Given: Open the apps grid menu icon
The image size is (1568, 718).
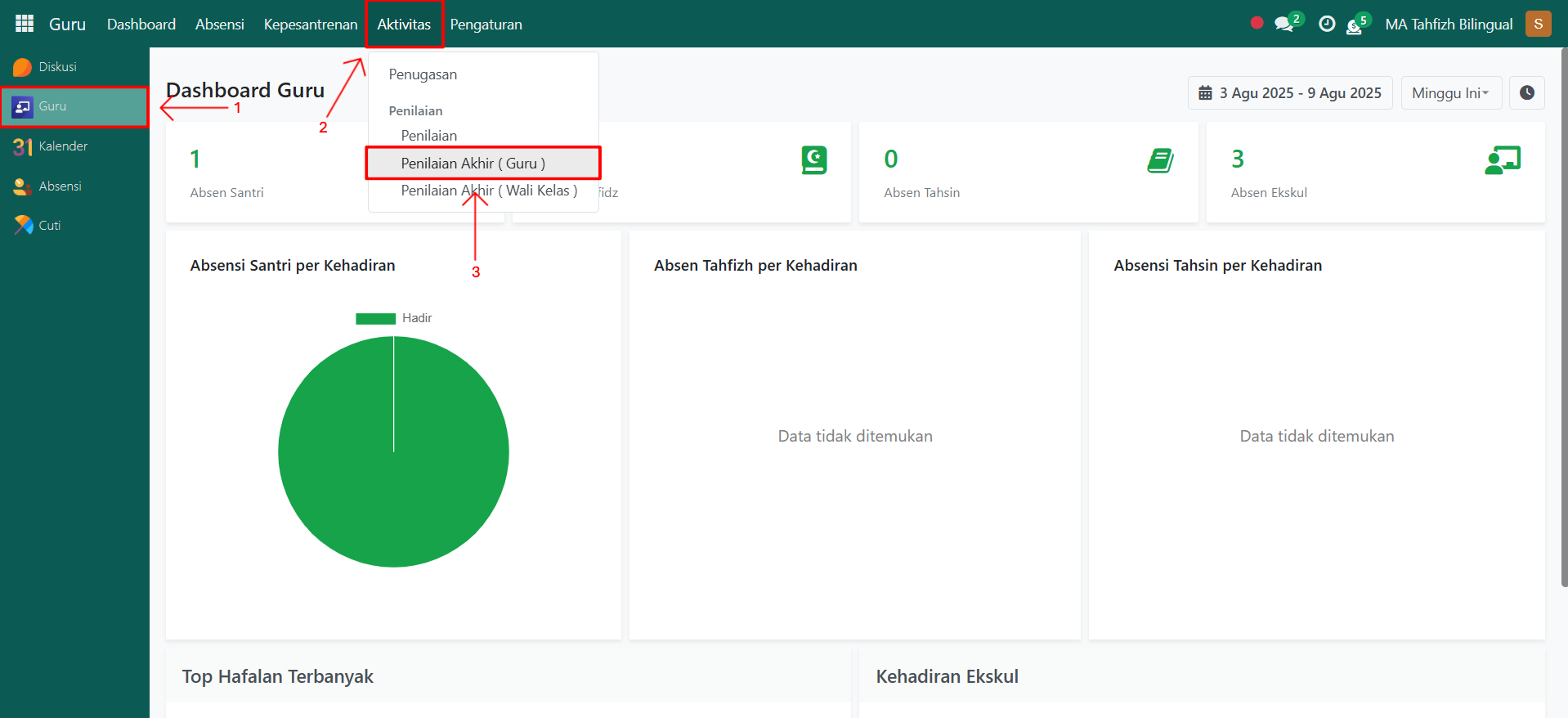Looking at the screenshot, I should (x=25, y=24).
